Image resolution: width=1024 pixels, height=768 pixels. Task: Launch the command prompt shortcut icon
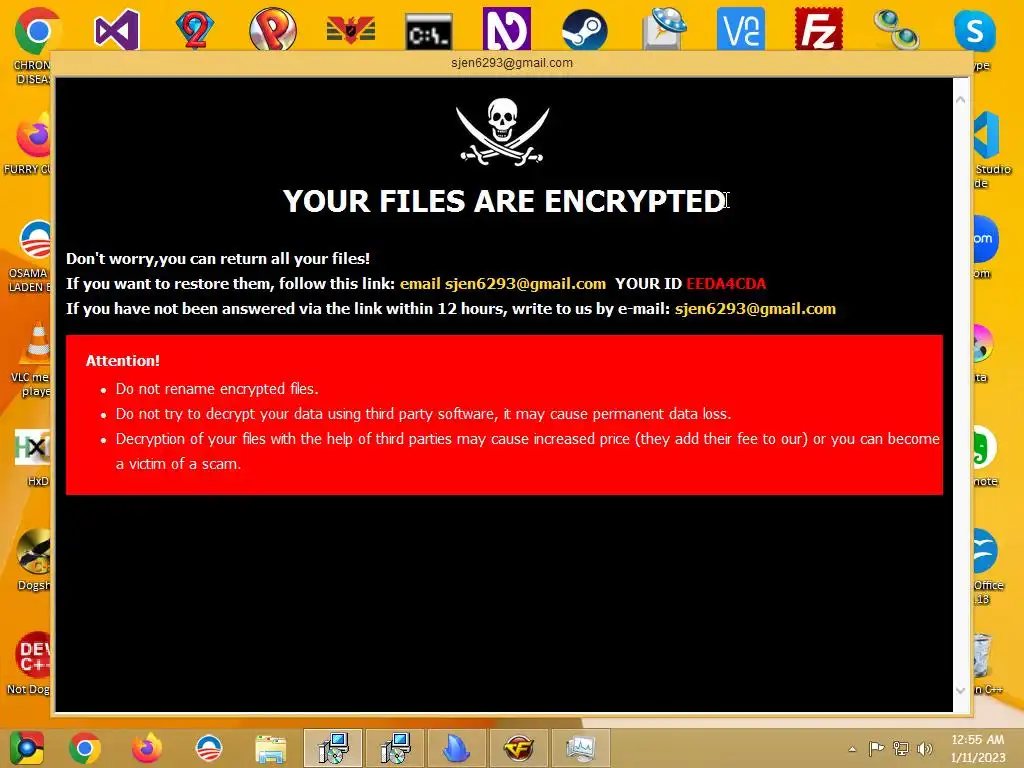pos(428,31)
